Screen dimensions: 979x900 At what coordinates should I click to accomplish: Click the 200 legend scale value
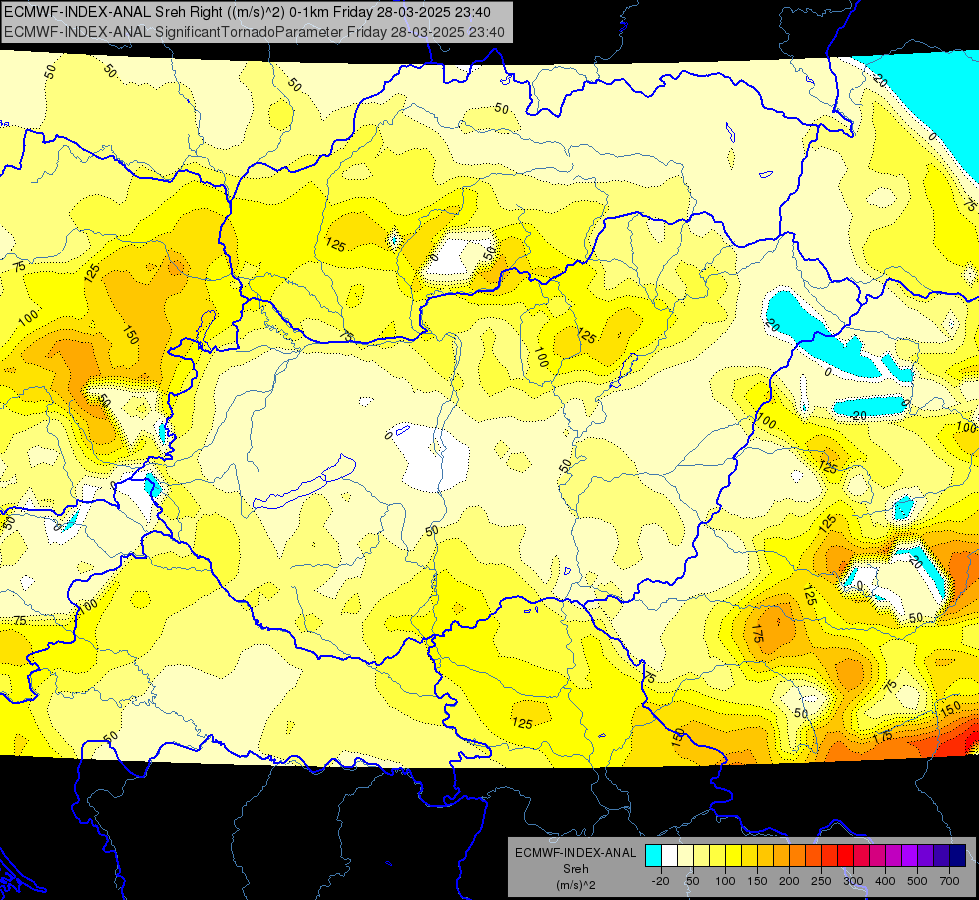[789, 881]
